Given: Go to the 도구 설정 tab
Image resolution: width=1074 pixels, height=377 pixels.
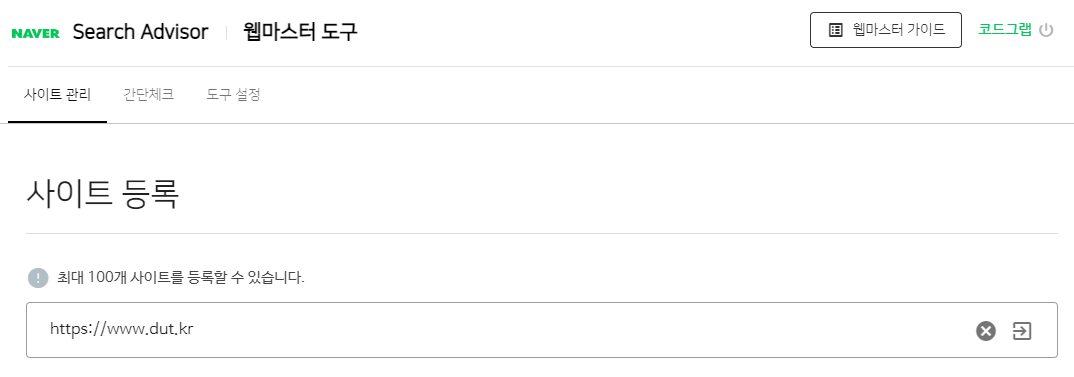Looking at the screenshot, I should pyautogui.click(x=234, y=95).
